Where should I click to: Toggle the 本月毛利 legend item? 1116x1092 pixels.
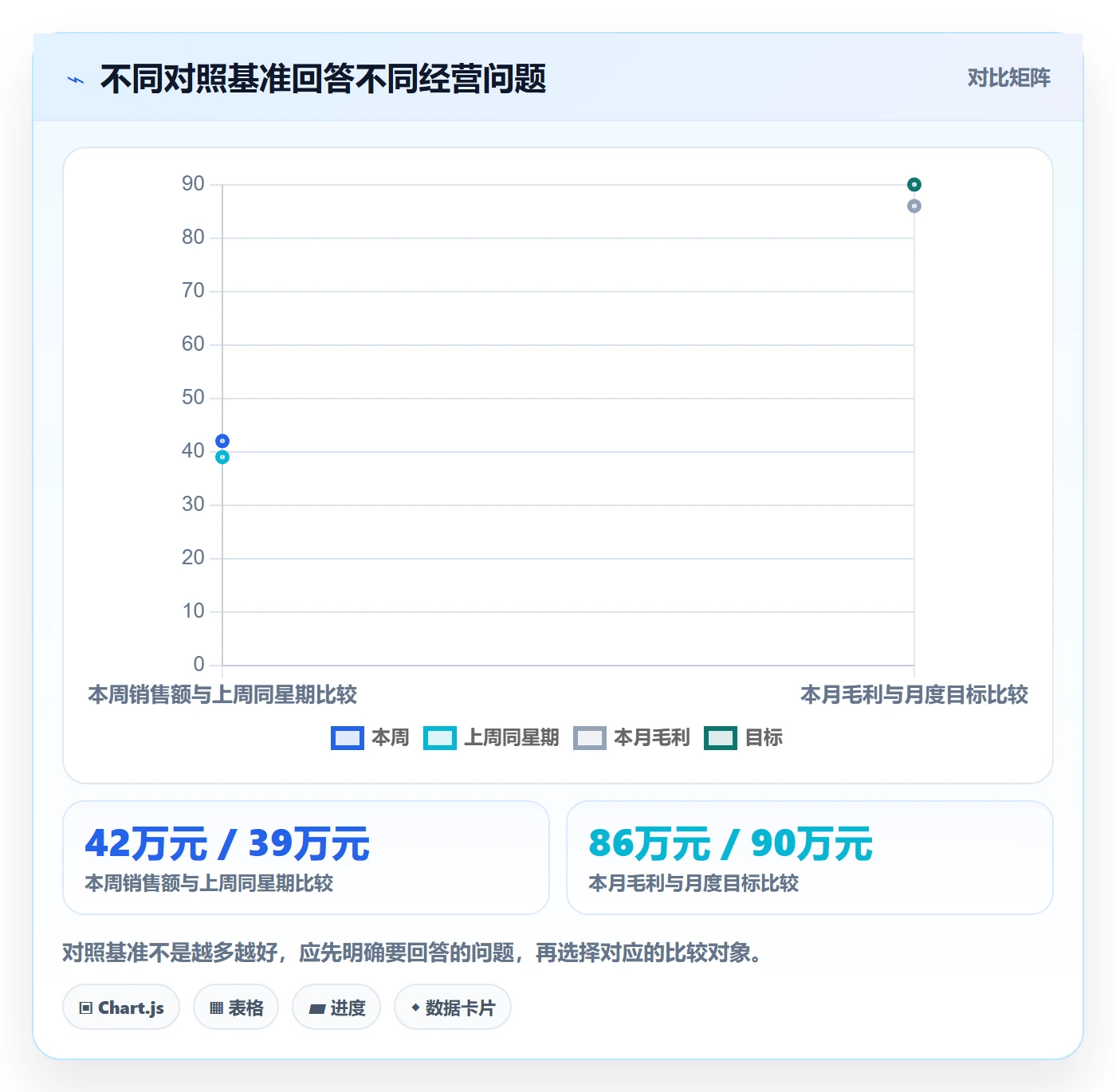(x=631, y=738)
